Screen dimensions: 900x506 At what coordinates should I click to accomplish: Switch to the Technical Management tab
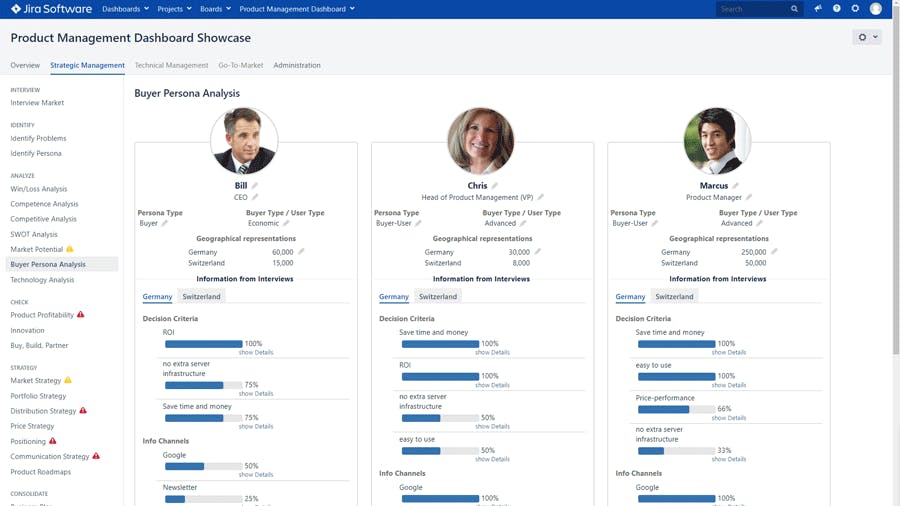click(x=171, y=65)
